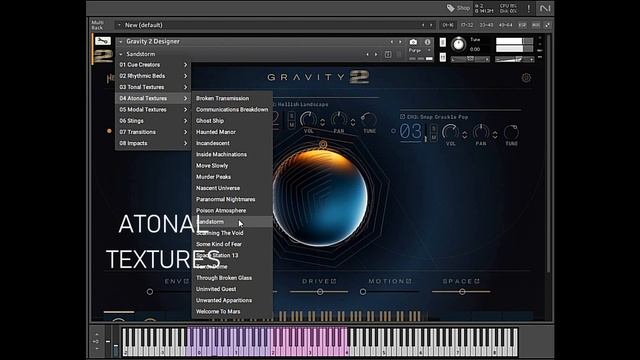Toggle Mute on layer 03
Screen dimensions: 640x360
click(x=434, y=138)
